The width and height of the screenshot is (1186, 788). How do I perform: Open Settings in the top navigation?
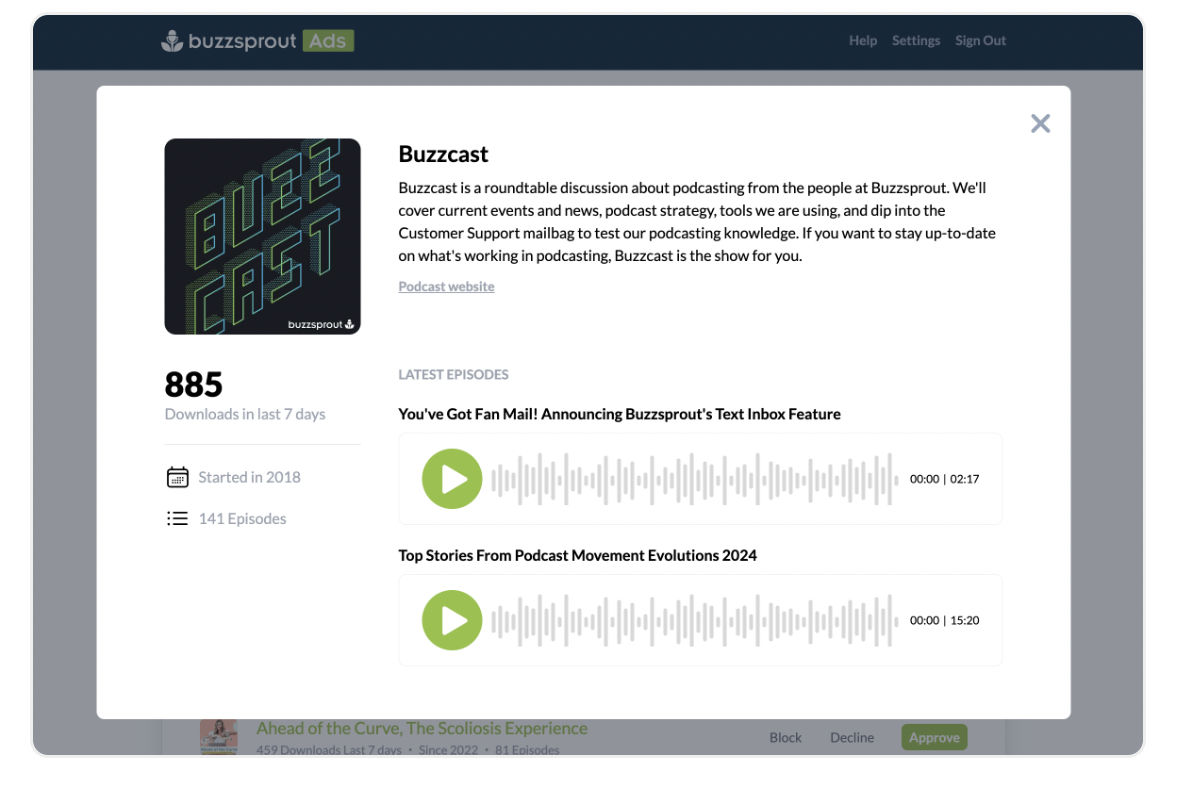click(x=915, y=41)
